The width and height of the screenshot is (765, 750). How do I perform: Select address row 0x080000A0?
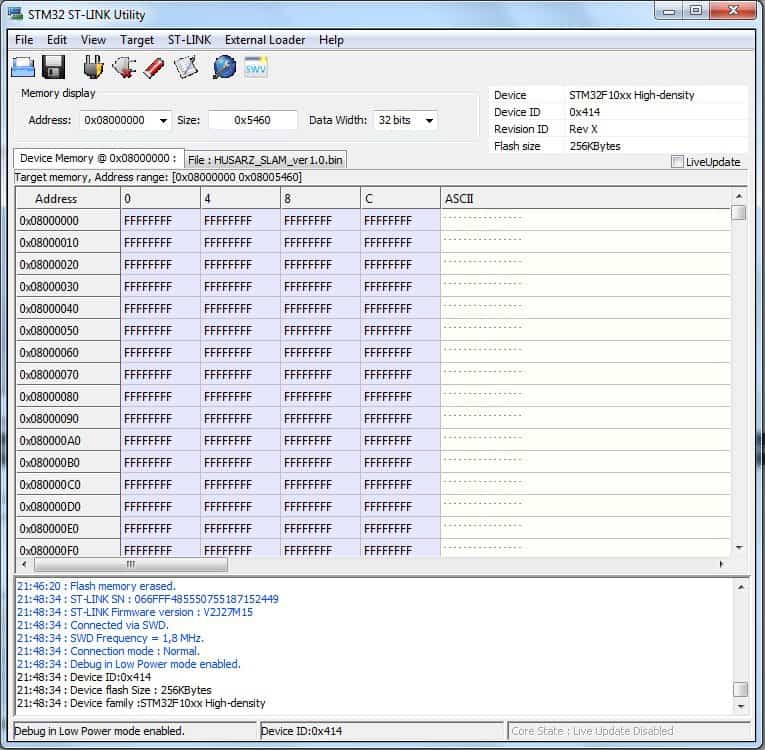click(68, 441)
